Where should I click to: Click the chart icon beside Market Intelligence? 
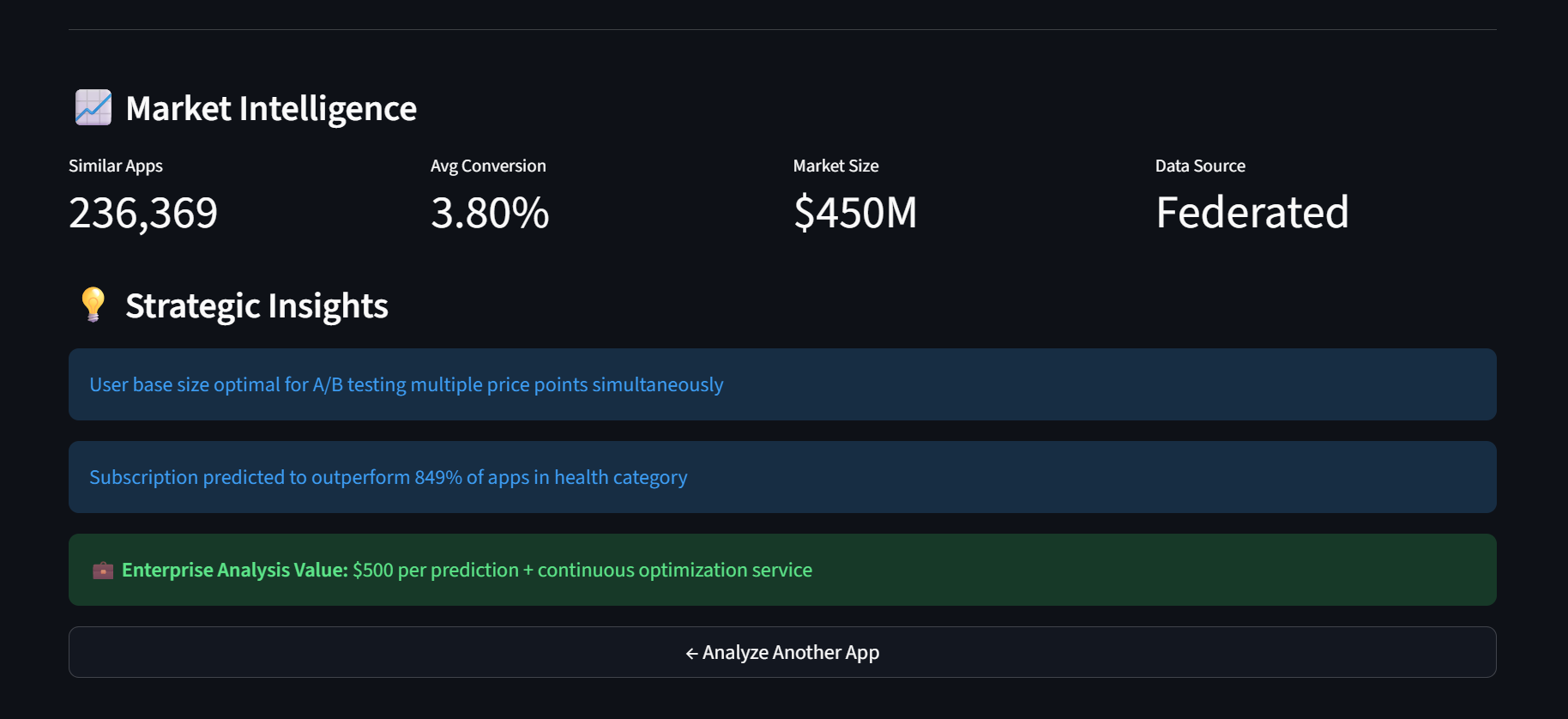pyautogui.click(x=93, y=108)
